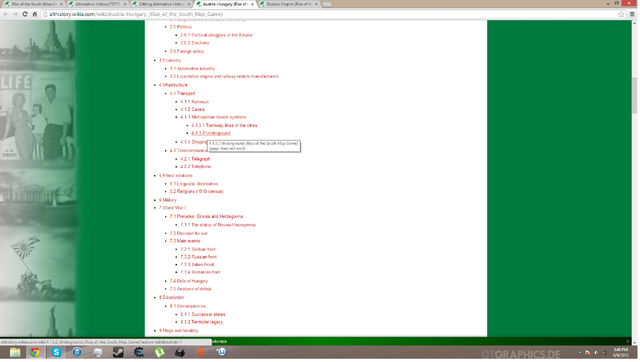This screenshot has height=362, width=640.
Task: Open '7.1.1 The status of Bosnia-Herzegovina'
Action: click(218, 225)
